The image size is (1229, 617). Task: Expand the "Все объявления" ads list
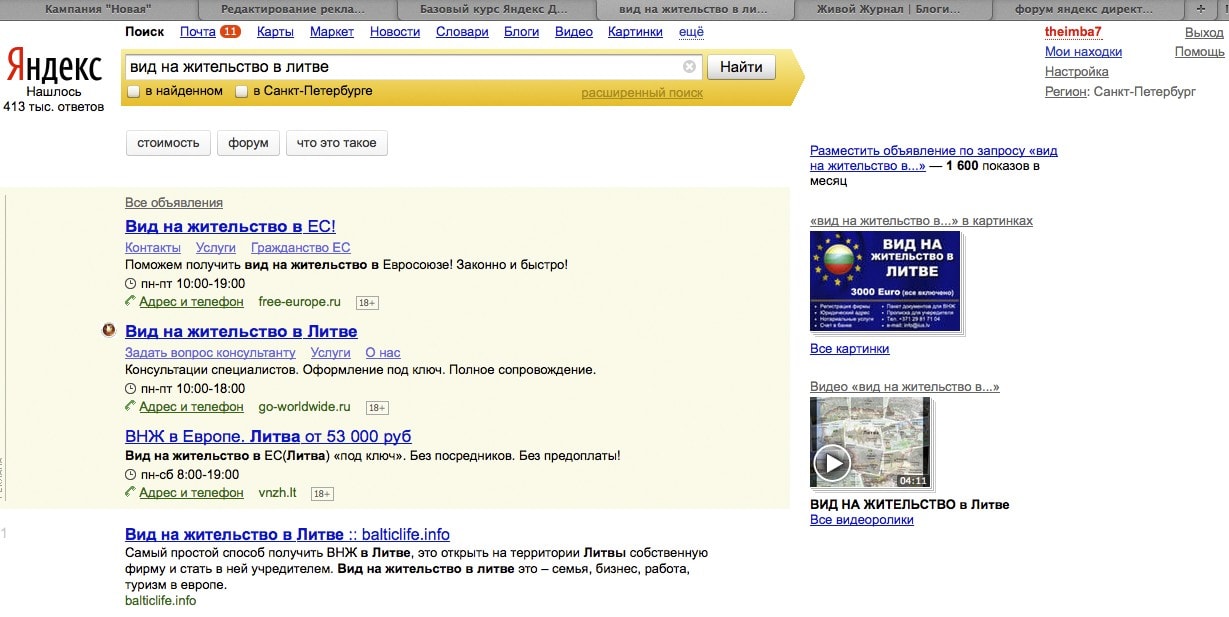coord(174,203)
